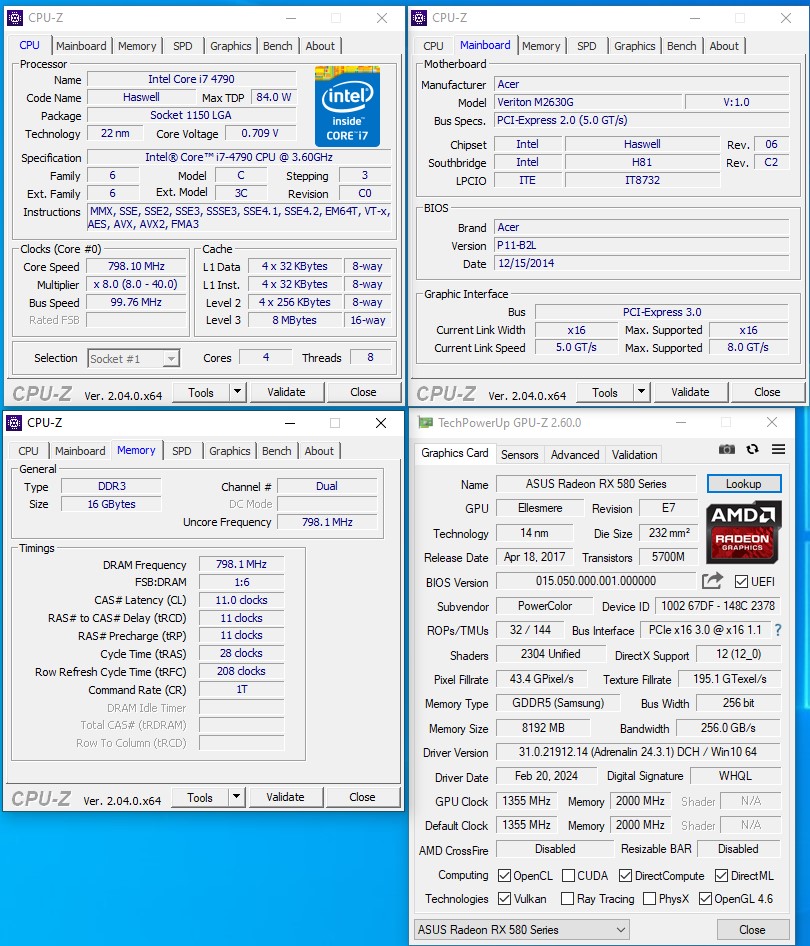Open the Memory tab in the Mainboard CPU-Z window
The width and height of the screenshot is (810, 946).
tap(541, 46)
